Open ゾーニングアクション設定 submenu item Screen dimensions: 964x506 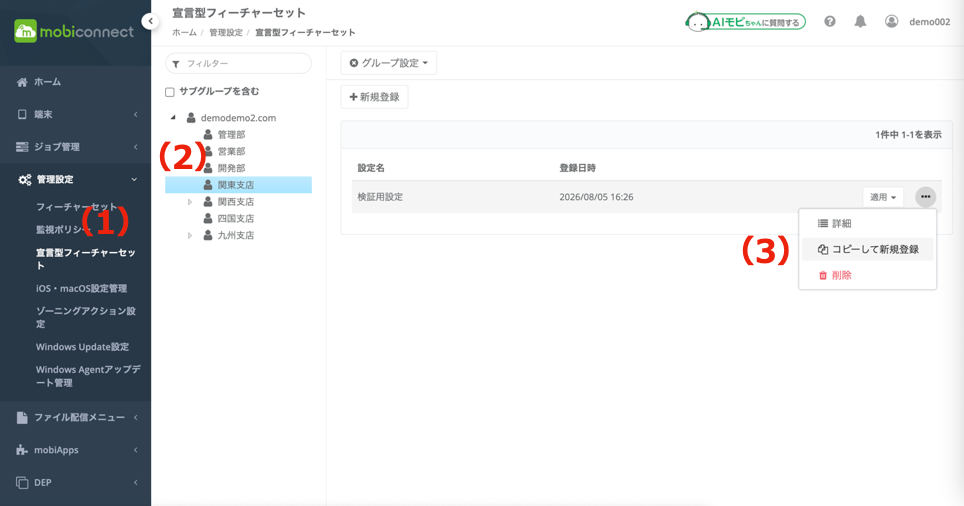86,317
